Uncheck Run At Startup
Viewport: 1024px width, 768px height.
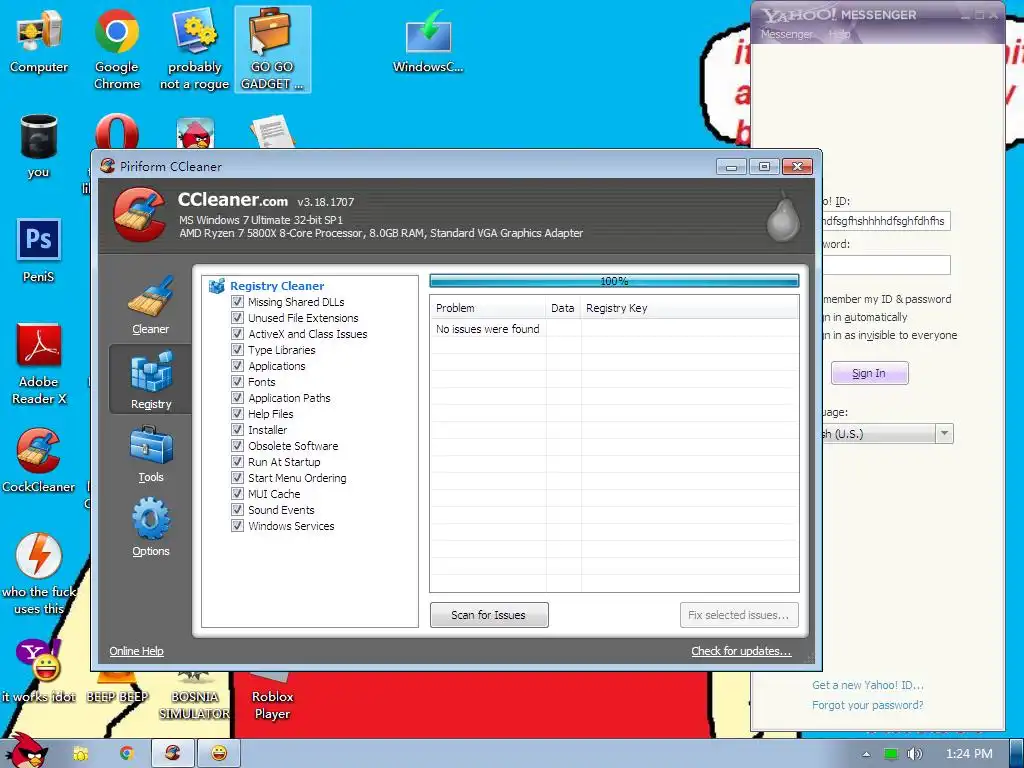coord(238,462)
